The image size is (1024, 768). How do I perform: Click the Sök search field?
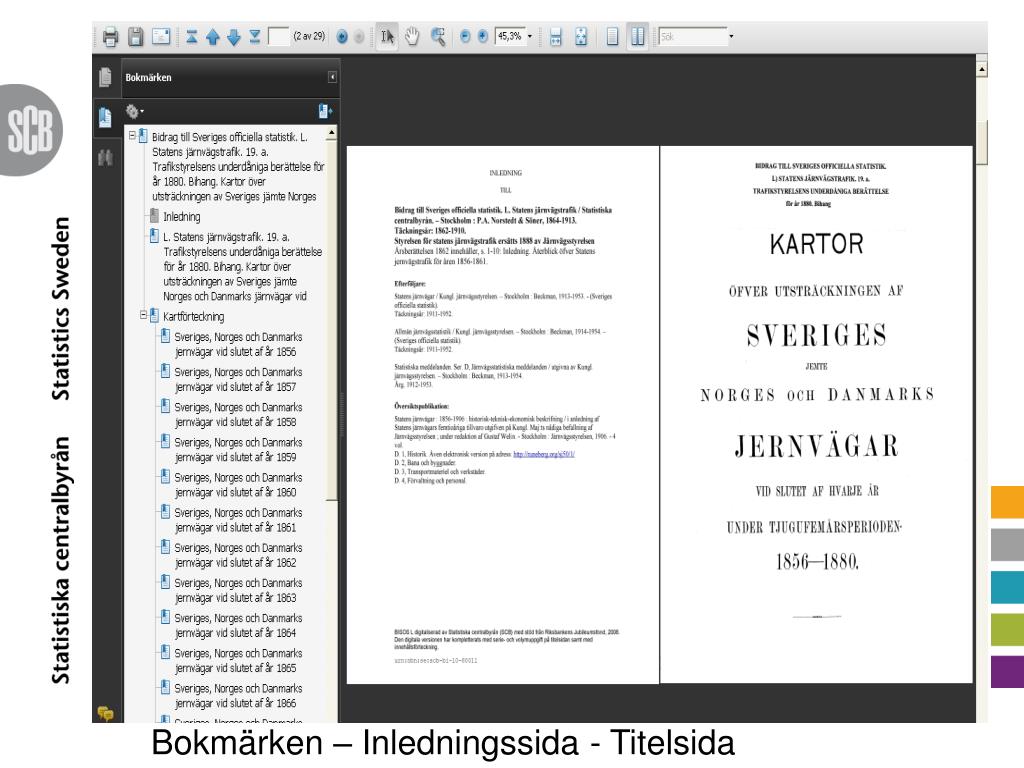[692, 37]
